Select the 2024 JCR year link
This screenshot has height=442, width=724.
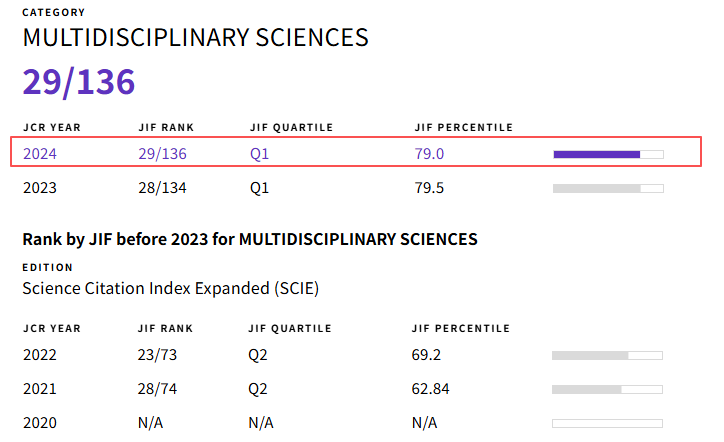click(x=40, y=153)
